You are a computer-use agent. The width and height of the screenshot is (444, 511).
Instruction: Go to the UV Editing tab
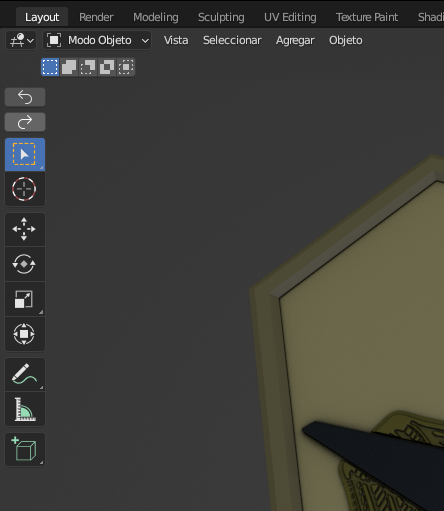(x=290, y=17)
